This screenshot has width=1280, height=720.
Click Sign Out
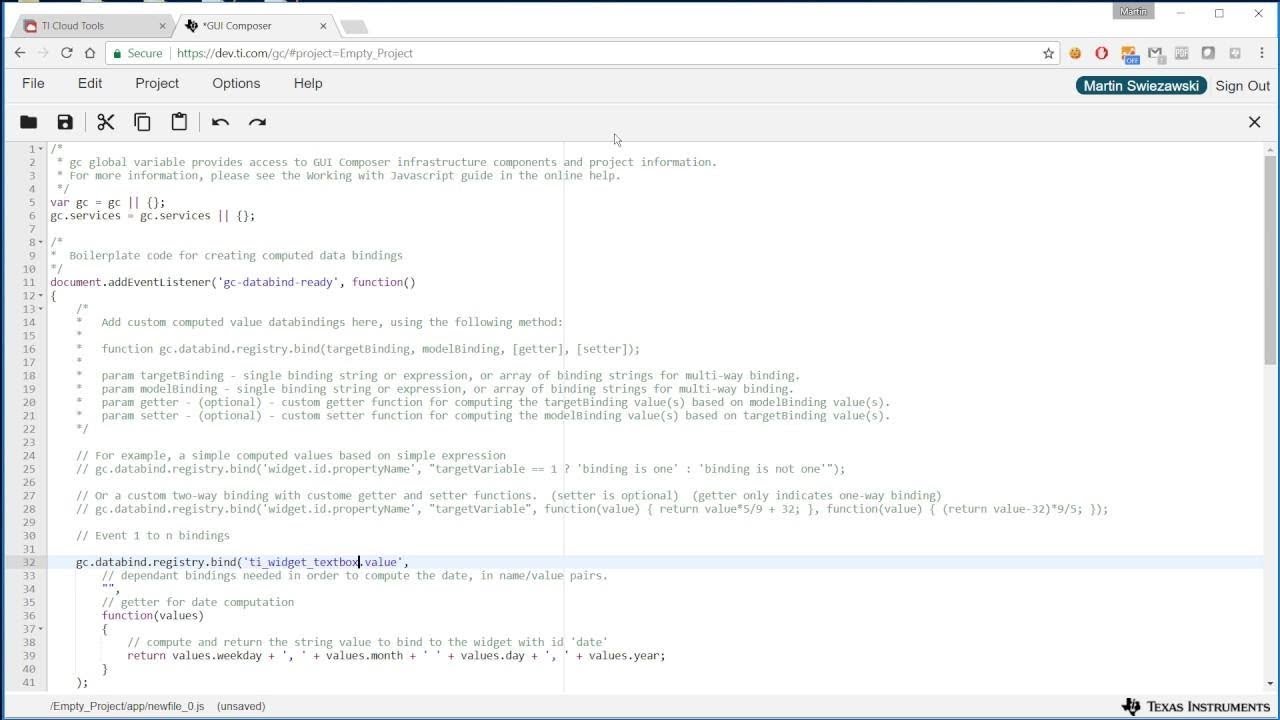pyautogui.click(x=1243, y=86)
